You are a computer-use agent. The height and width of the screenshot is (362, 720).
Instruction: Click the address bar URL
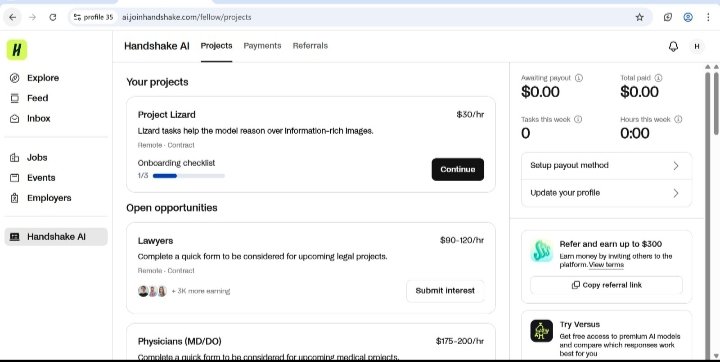[x=186, y=17]
